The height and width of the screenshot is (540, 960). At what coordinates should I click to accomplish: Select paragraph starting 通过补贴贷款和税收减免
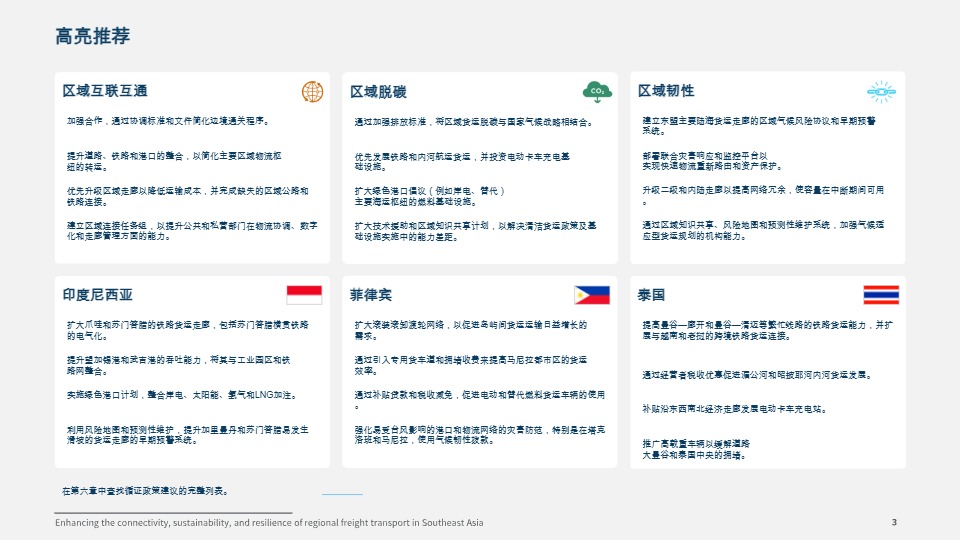click(x=479, y=400)
